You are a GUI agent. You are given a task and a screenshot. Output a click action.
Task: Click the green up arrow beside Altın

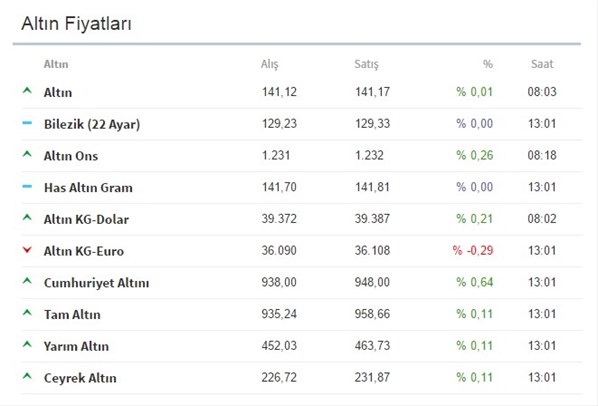27,91
